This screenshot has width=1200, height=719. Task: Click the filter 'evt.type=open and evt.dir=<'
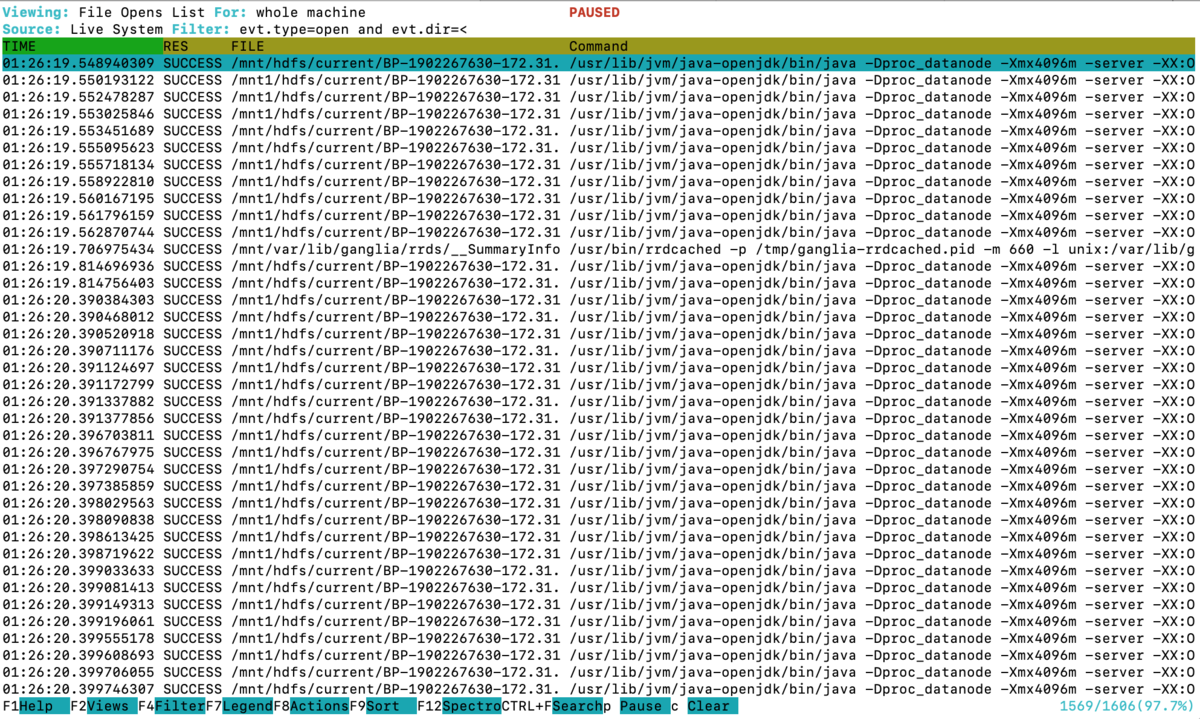coord(355,29)
